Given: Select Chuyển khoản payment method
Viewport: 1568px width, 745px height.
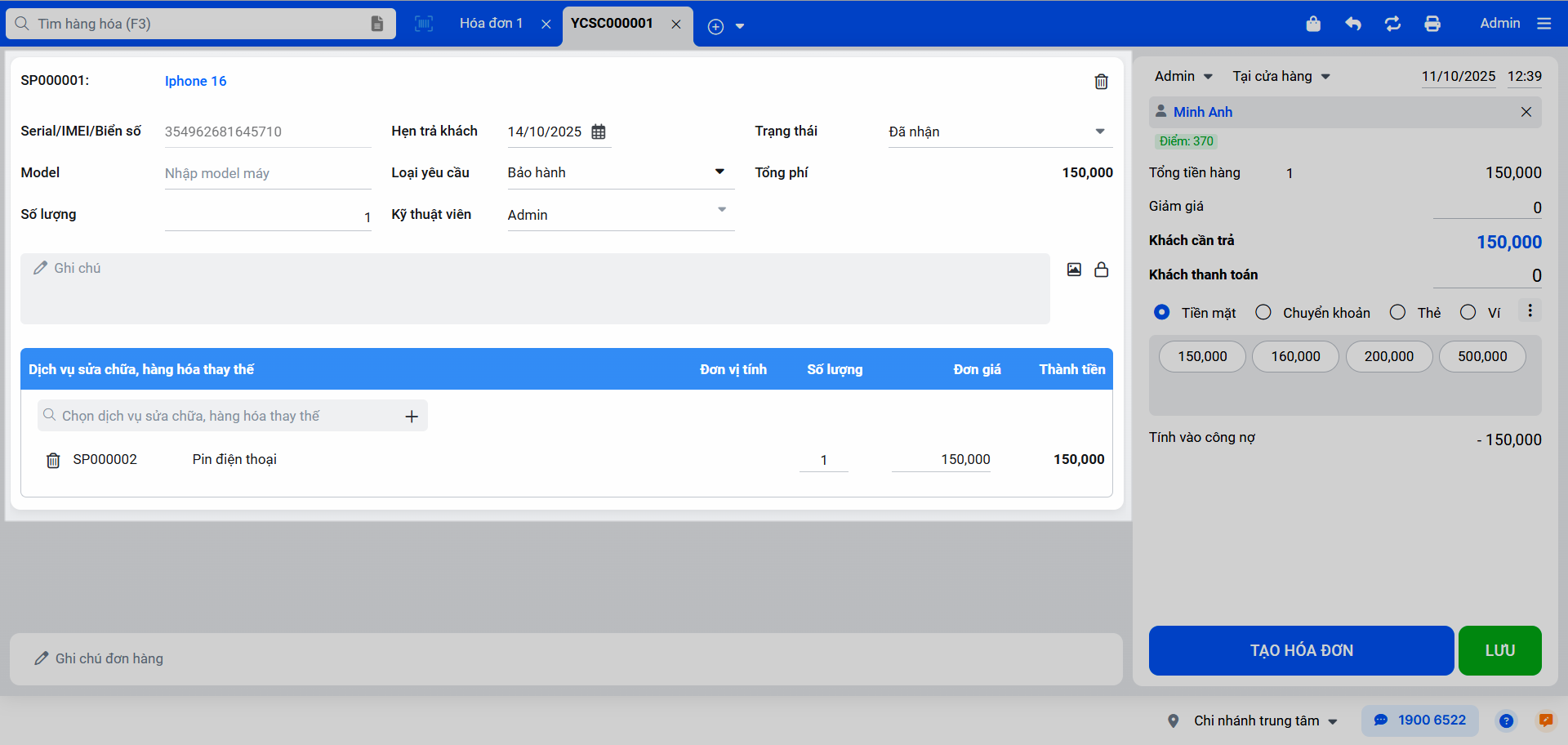Looking at the screenshot, I should point(1263,312).
